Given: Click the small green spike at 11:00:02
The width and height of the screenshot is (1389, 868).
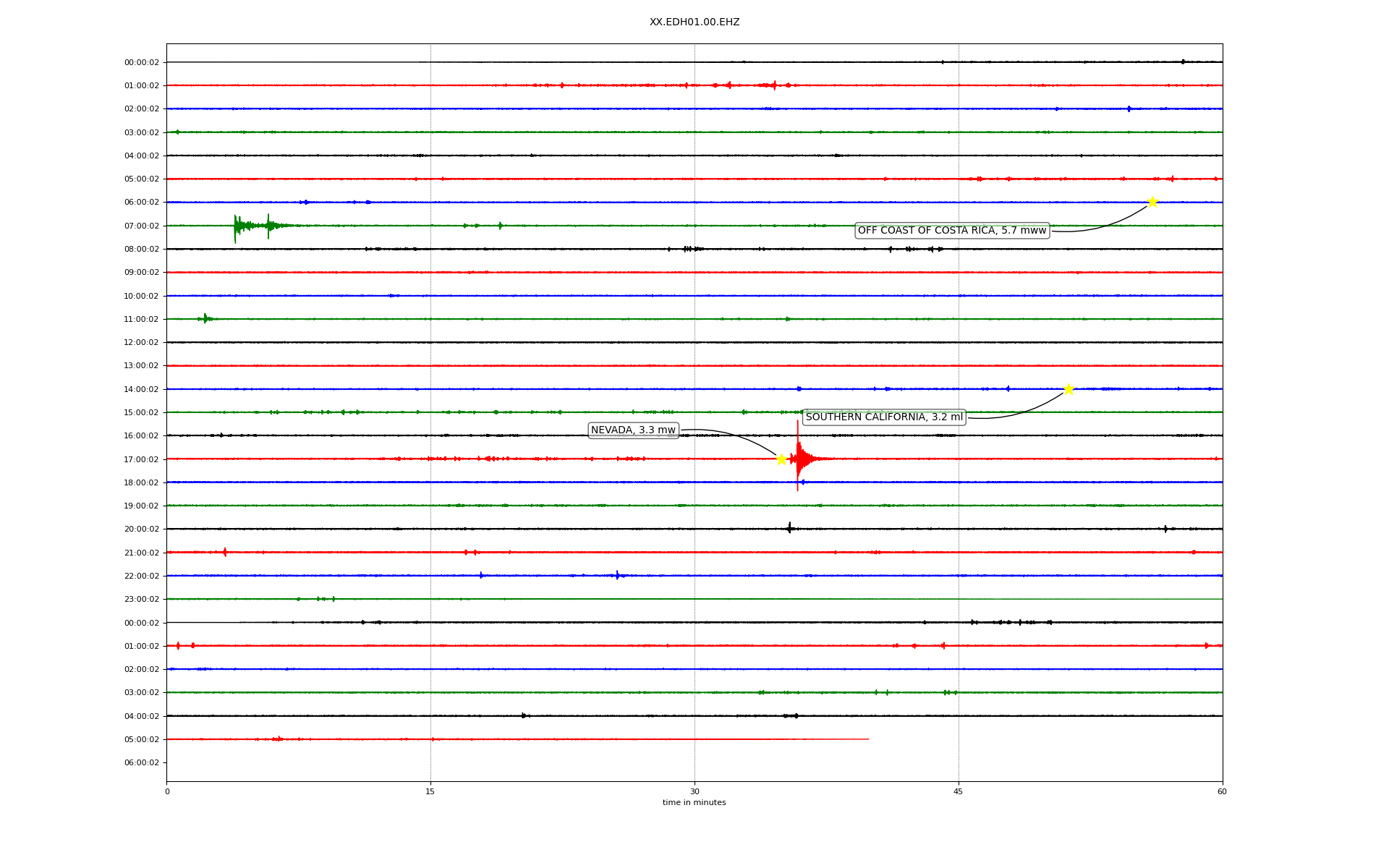Looking at the screenshot, I should click(x=205, y=318).
